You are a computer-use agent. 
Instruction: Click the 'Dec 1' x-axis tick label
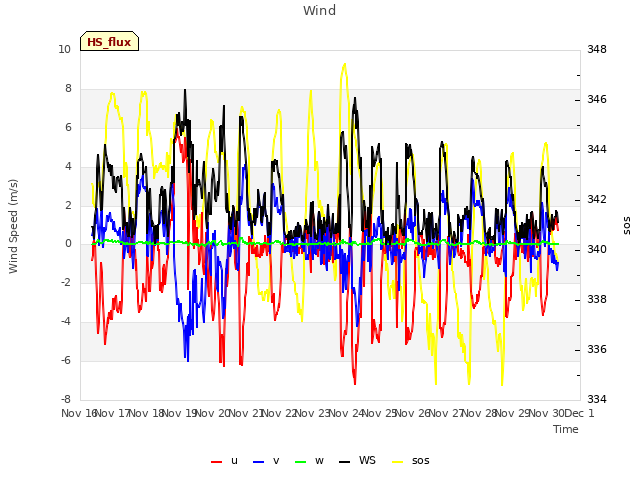[x=580, y=413]
